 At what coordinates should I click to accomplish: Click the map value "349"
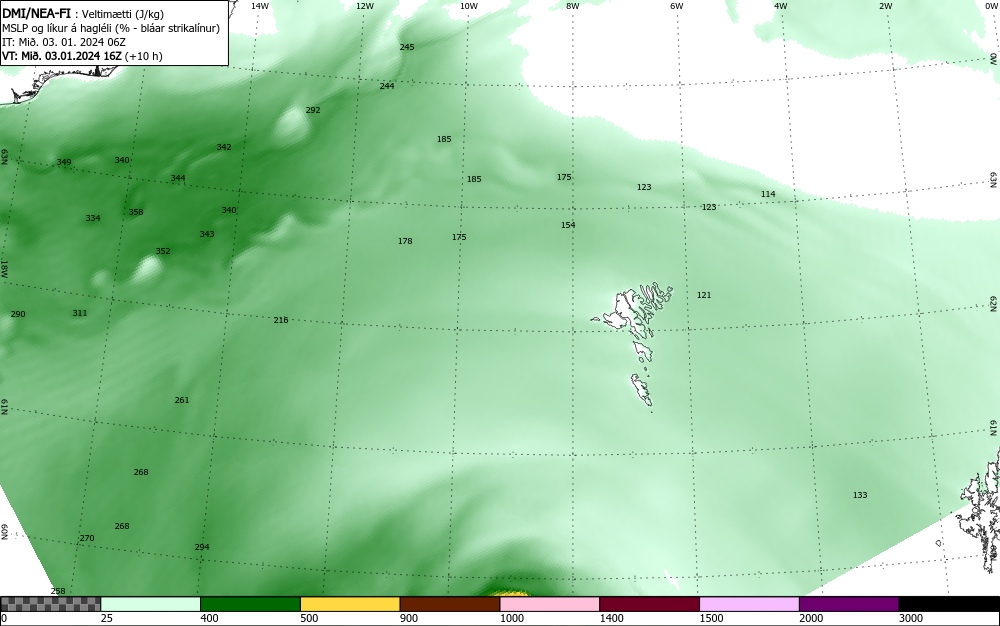click(64, 162)
